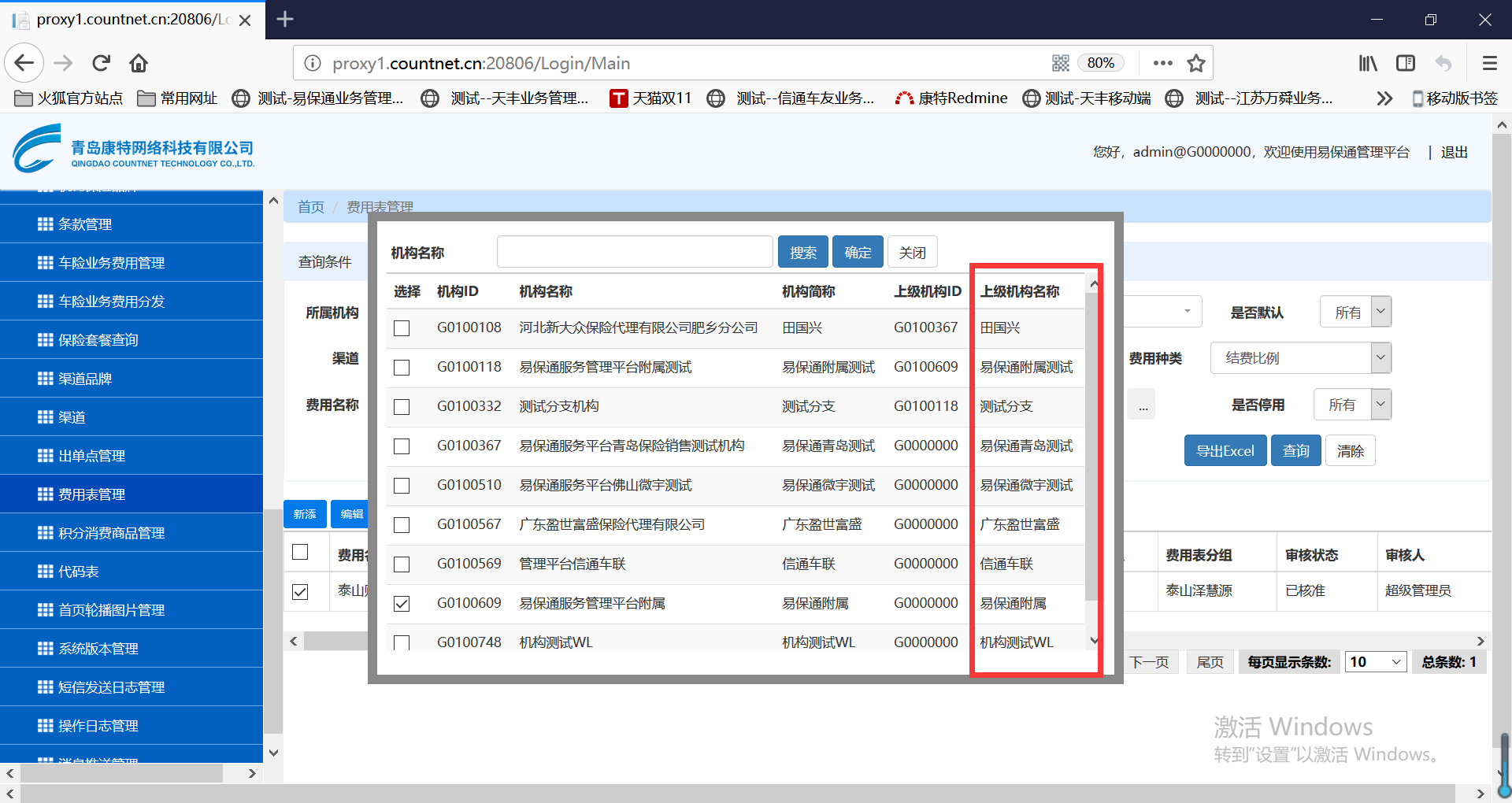Open 车险业务费用管理 in the sidebar

click(112, 263)
